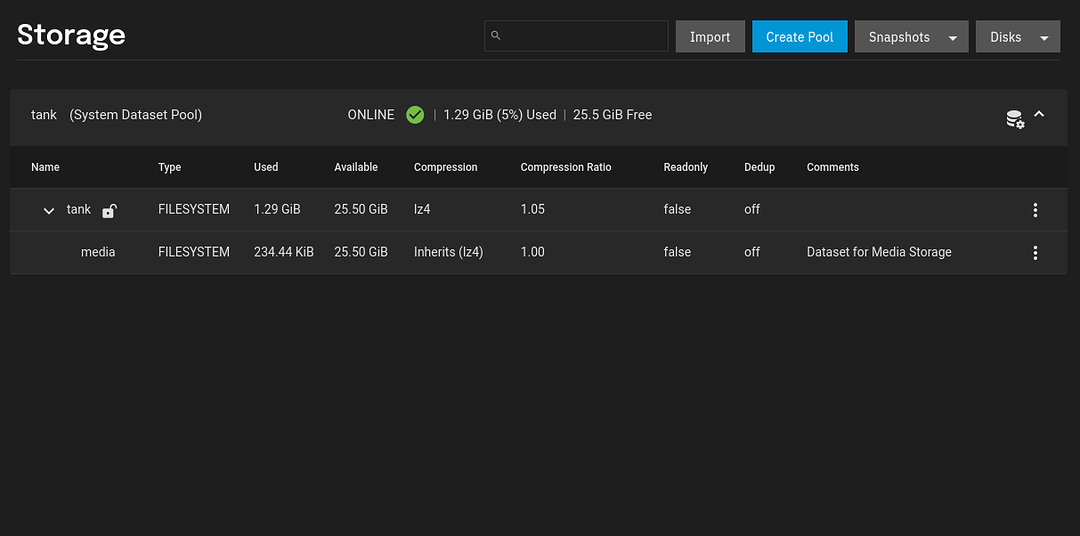Click the 234.44 KiB used value

point(284,252)
